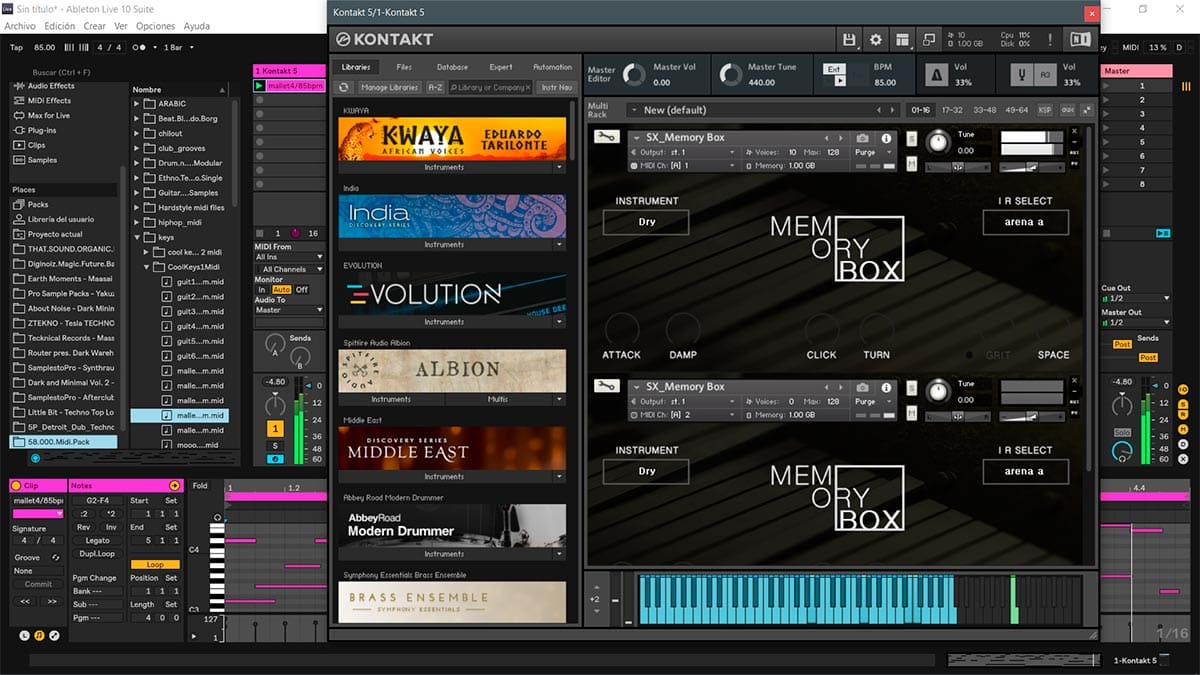The height and width of the screenshot is (675, 1200).
Task: Open wrench edit mode for second SX_Memory Box
Action: pos(605,386)
